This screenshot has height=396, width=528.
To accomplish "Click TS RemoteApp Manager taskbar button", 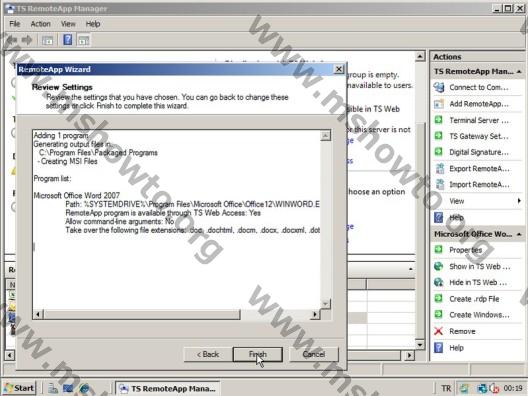I will [167, 389].
